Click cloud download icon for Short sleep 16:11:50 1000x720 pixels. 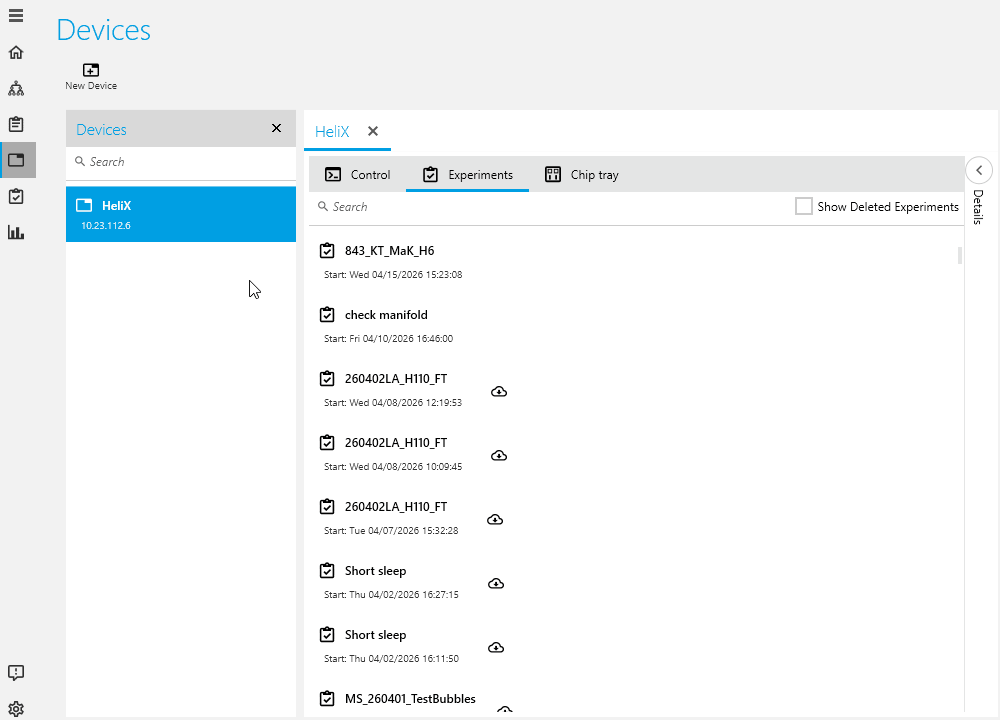point(496,648)
